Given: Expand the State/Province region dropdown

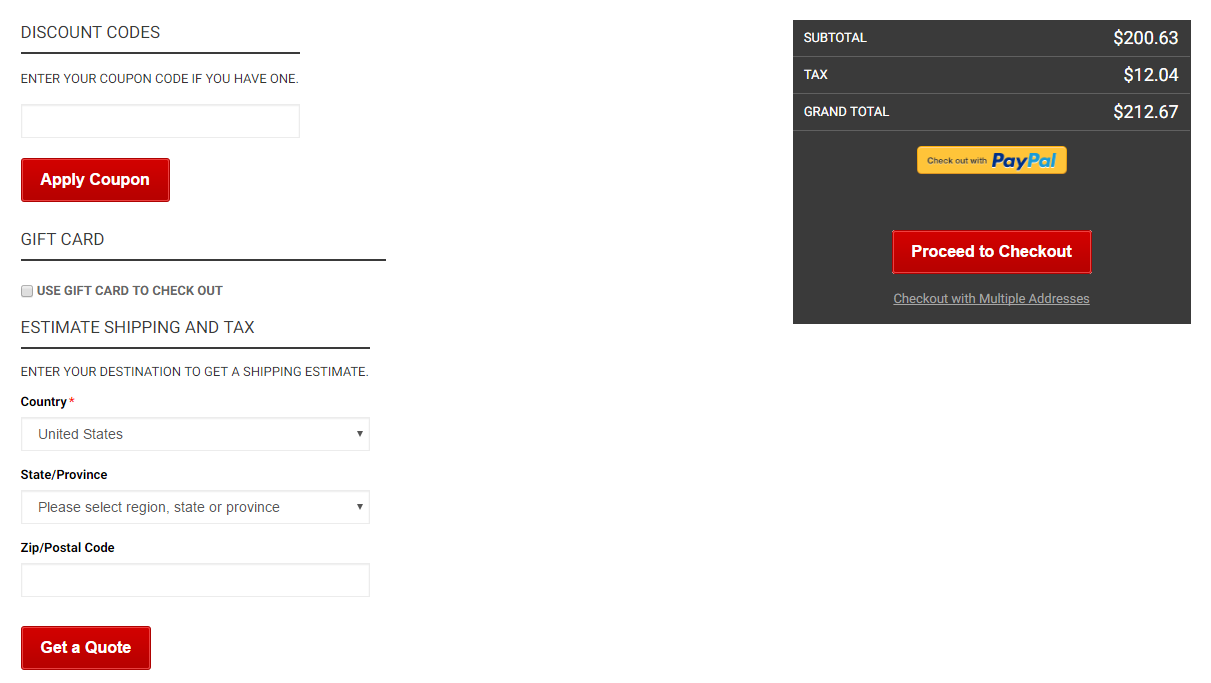Looking at the screenshot, I should pyautogui.click(x=195, y=507).
